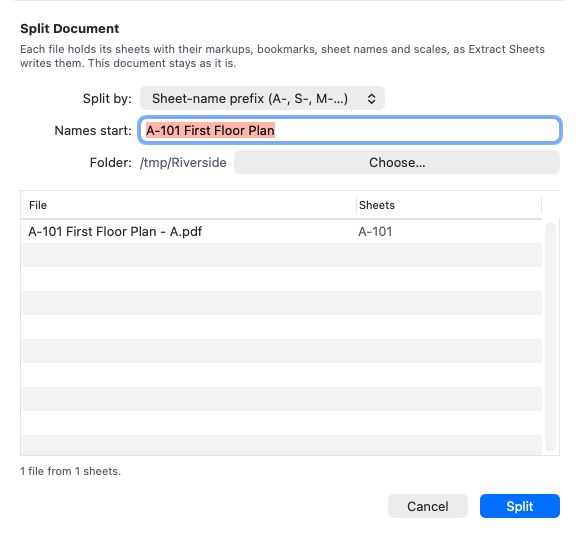Confirm with the blue Split button
This screenshot has width=580, height=538.
(x=520, y=506)
